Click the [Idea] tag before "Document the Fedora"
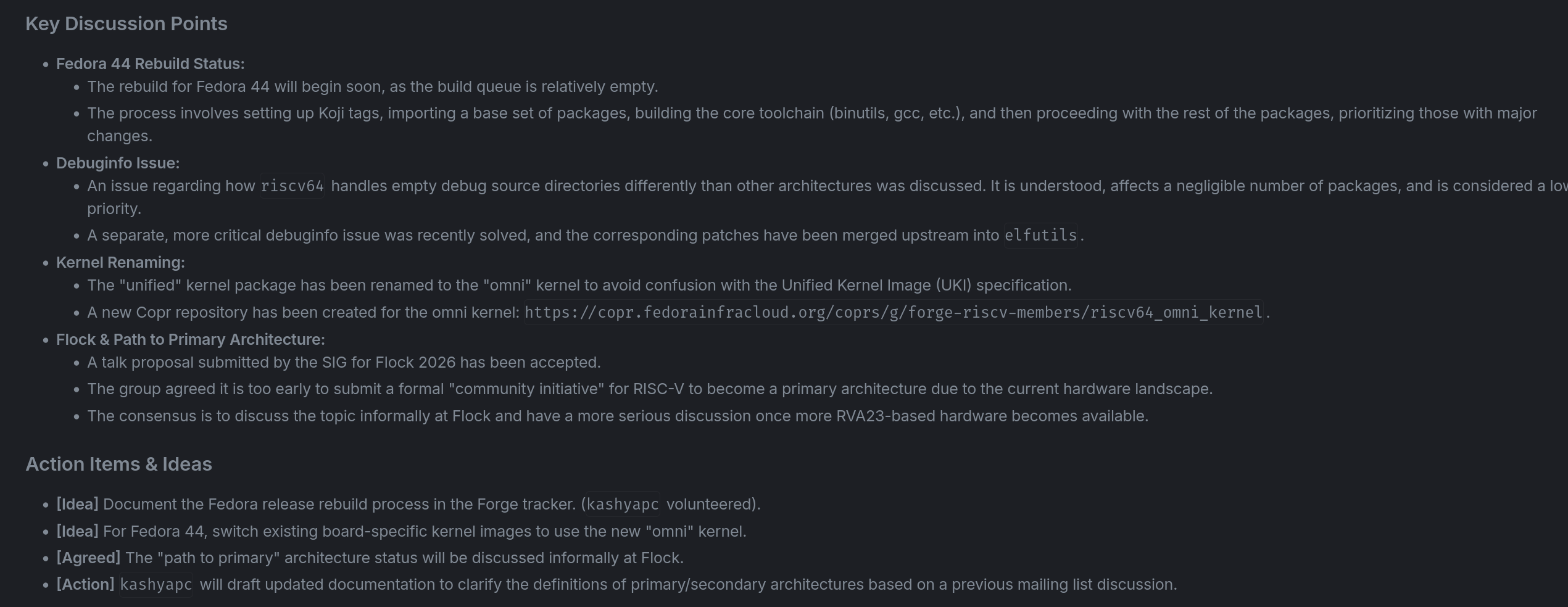The height and width of the screenshot is (607, 1568). 77,504
